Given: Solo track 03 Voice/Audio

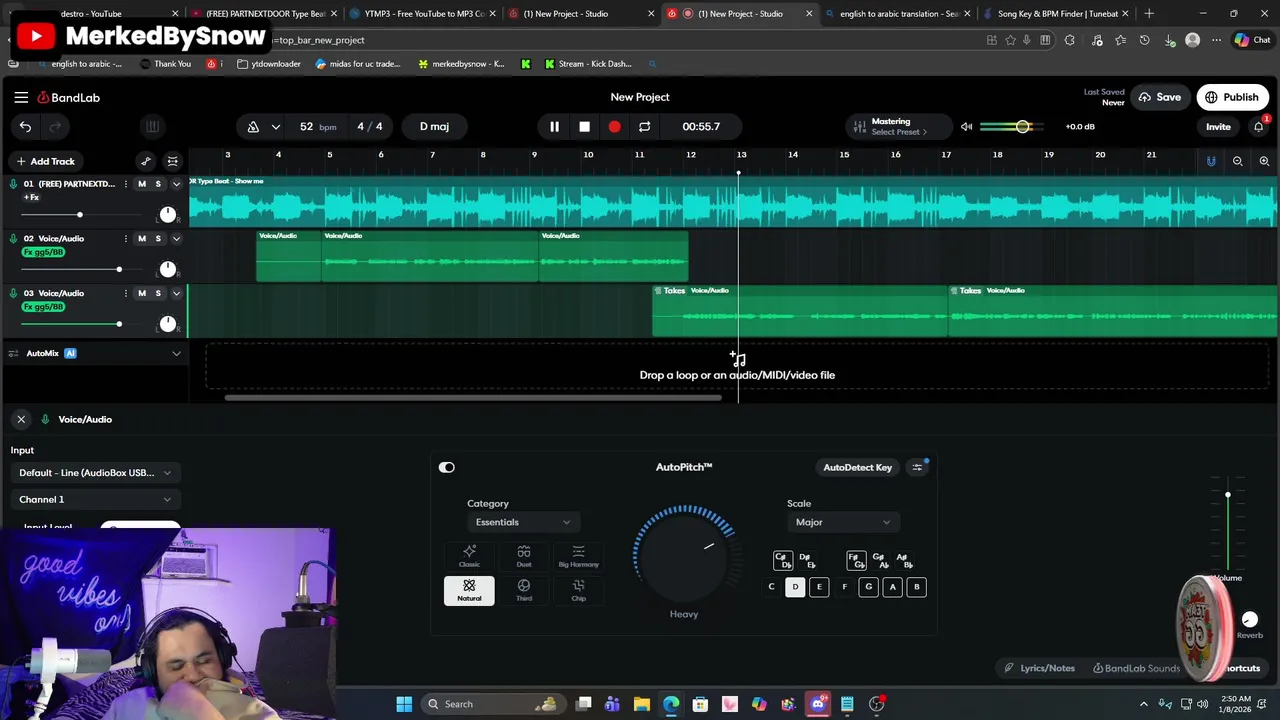Looking at the screenshot, I should 158,293.
